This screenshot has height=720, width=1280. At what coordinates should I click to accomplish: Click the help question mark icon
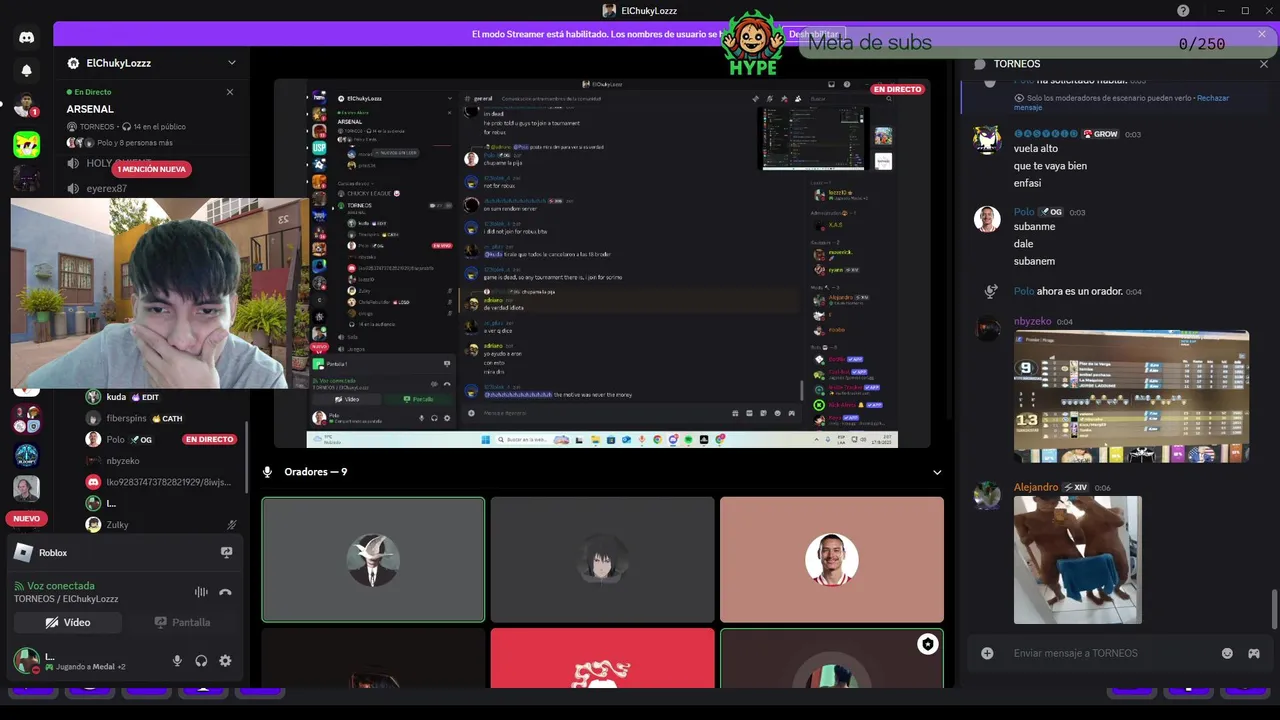[x=1183, y=11]
